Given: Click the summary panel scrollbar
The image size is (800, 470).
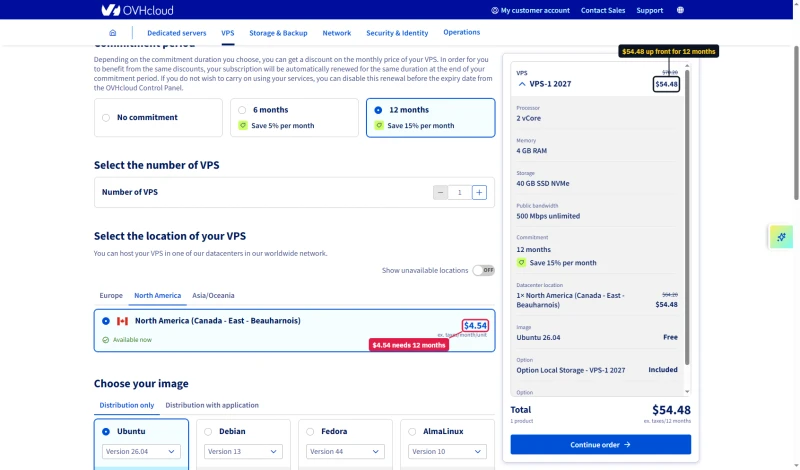Looking at the screenshot, I should 687,217.
